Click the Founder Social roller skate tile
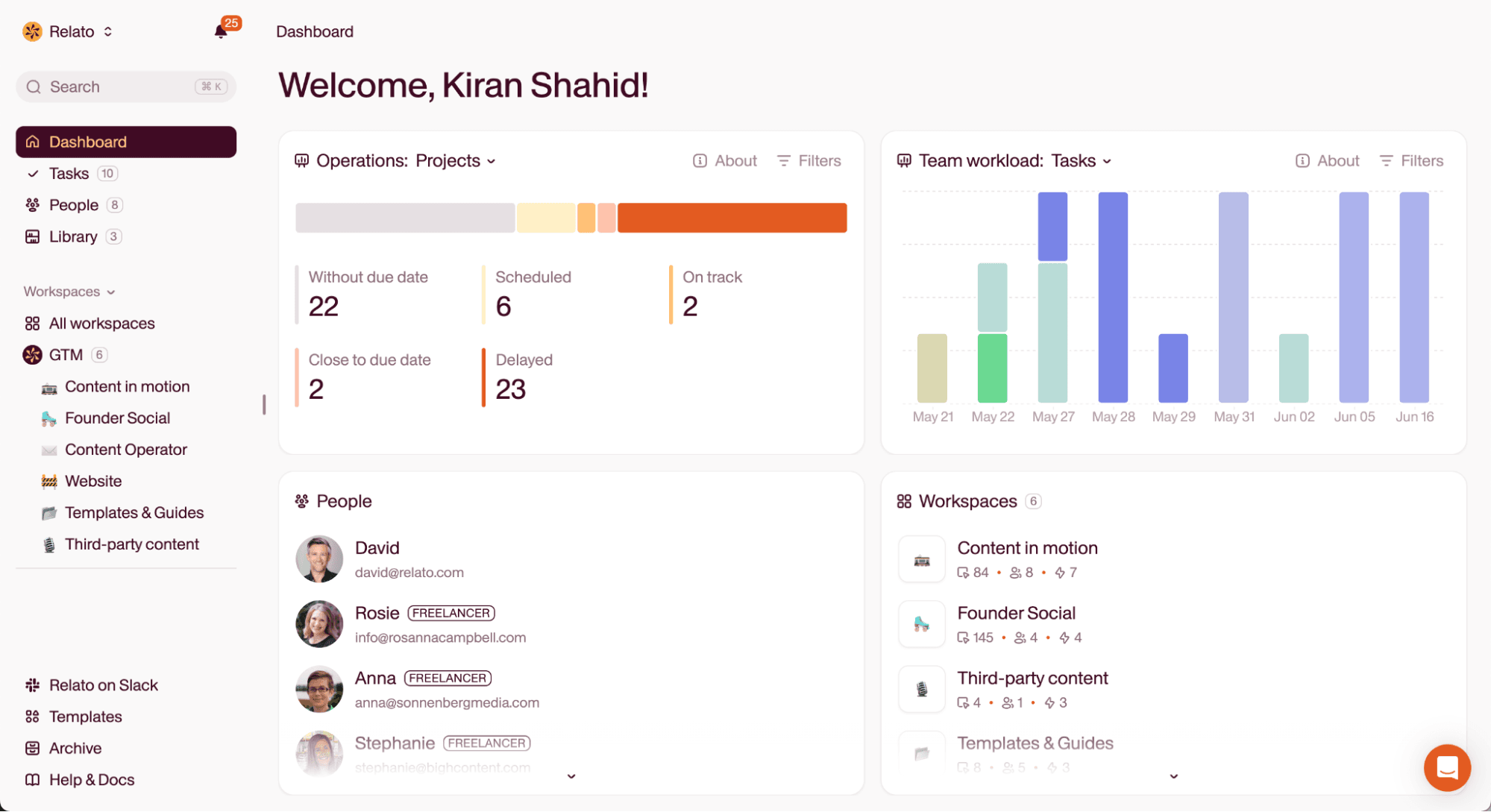The image size is (1491, 812). click(x=922, y=625)
